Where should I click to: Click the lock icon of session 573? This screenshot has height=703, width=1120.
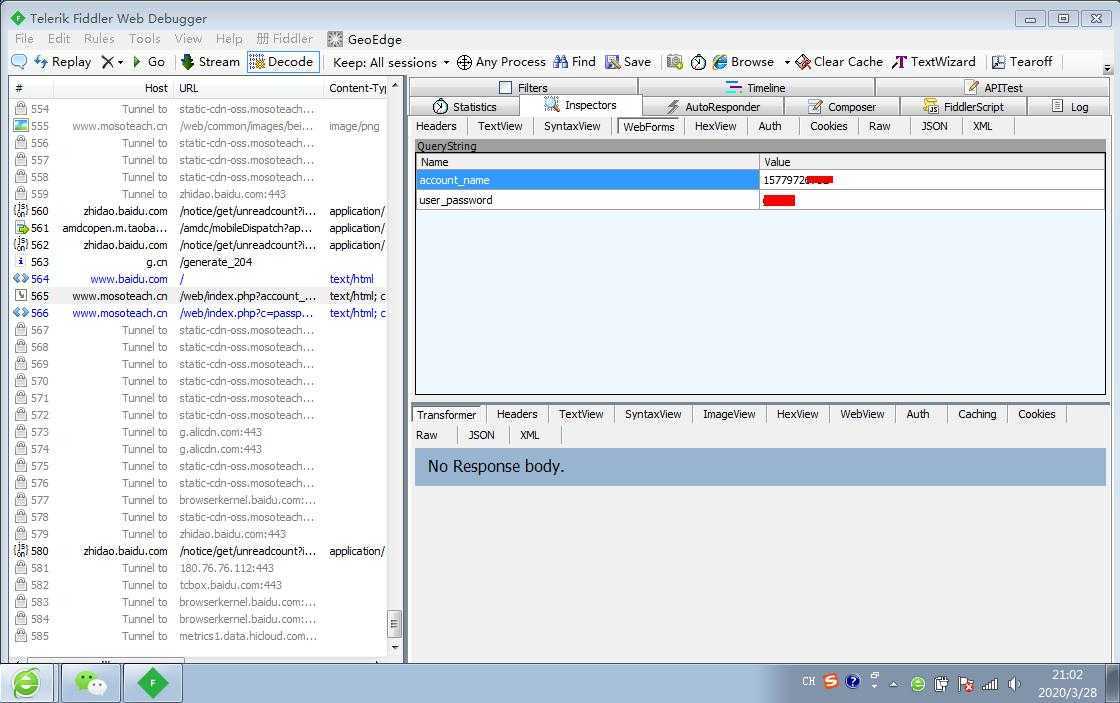point(21,432)
